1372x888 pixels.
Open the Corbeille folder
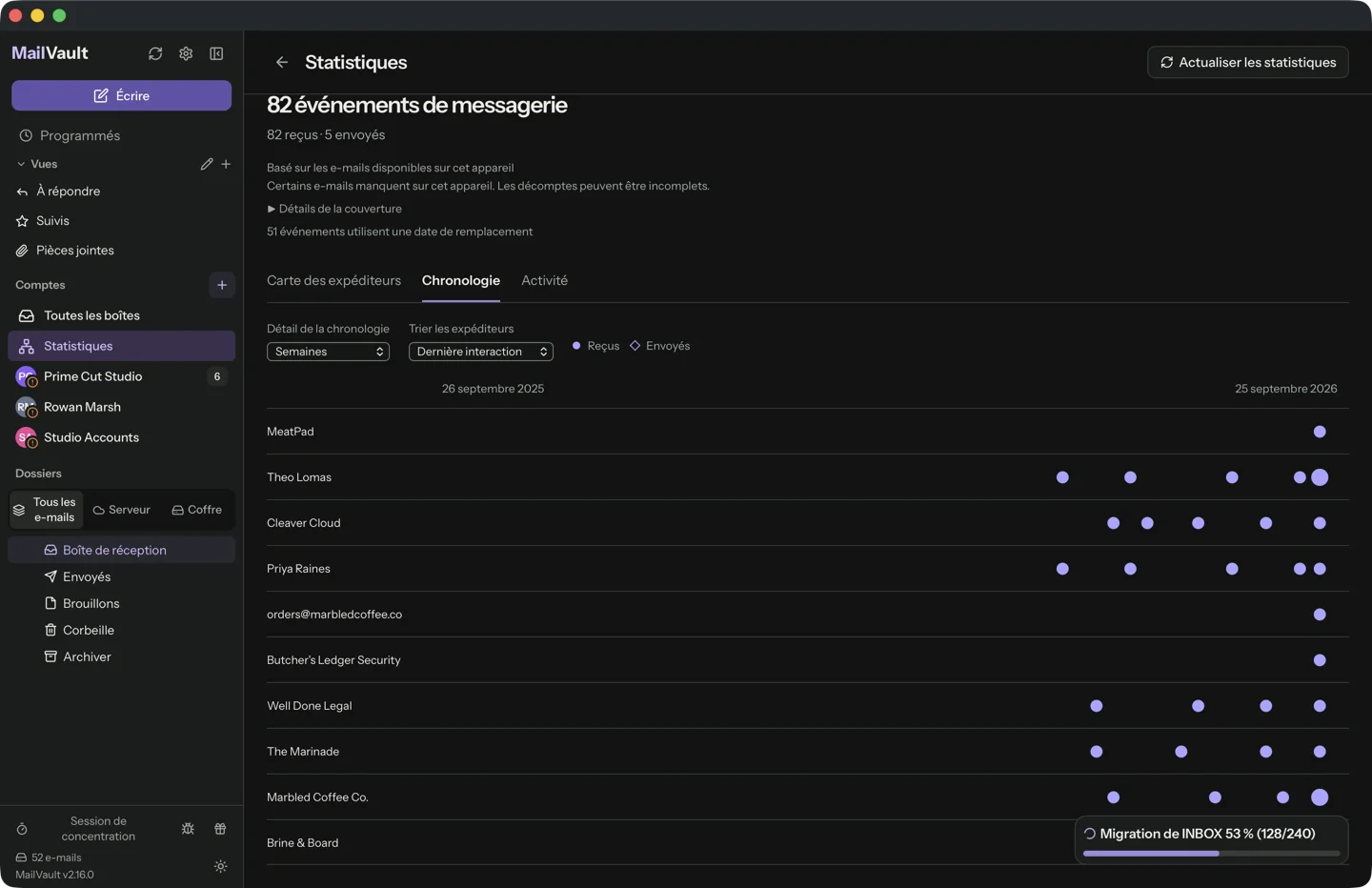pyautogui.click(x=121, y=630)
